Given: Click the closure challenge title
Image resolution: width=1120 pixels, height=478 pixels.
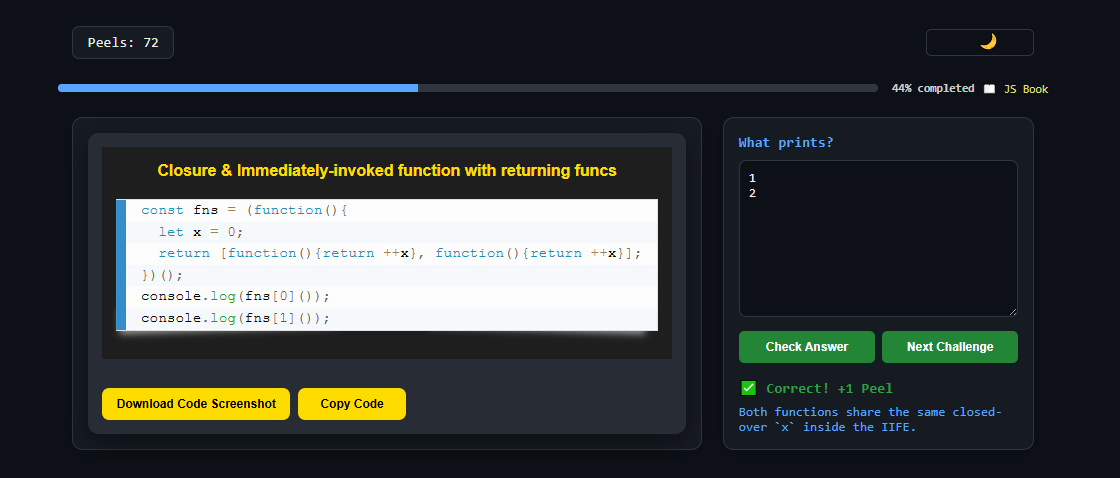Looking at the screenshot, I should (386, 171).
